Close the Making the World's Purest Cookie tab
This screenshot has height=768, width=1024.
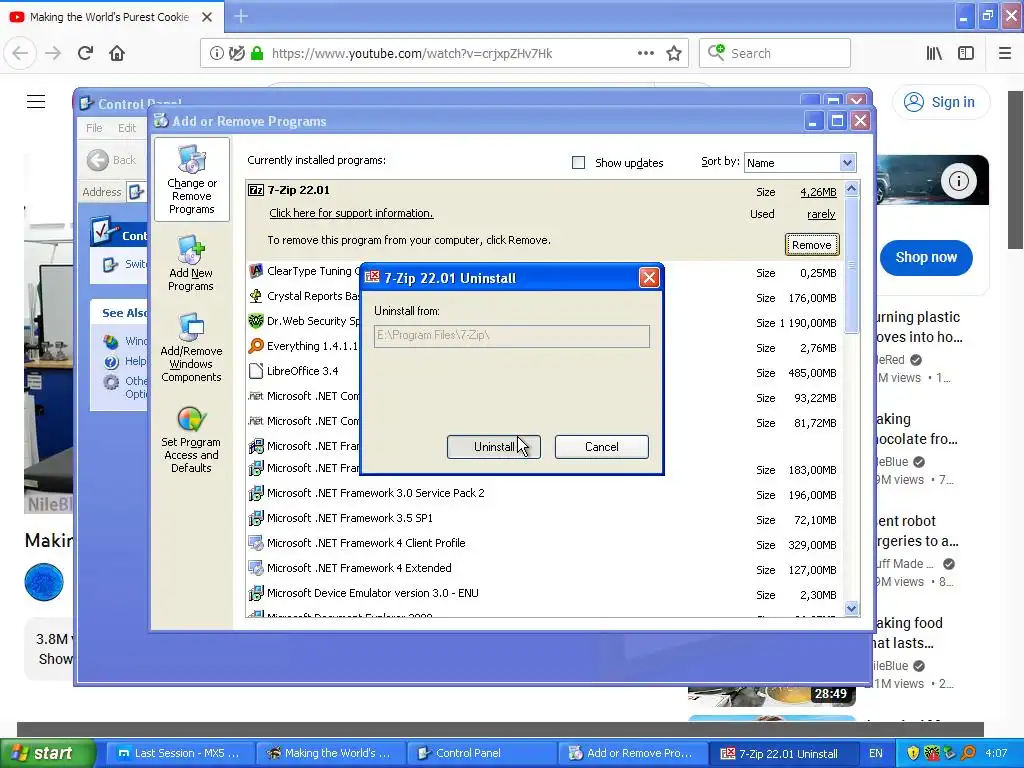click(x=207, y=17)
